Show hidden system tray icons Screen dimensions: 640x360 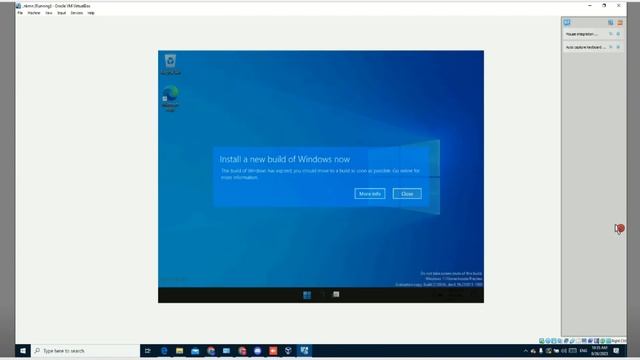tap(525, 351)
